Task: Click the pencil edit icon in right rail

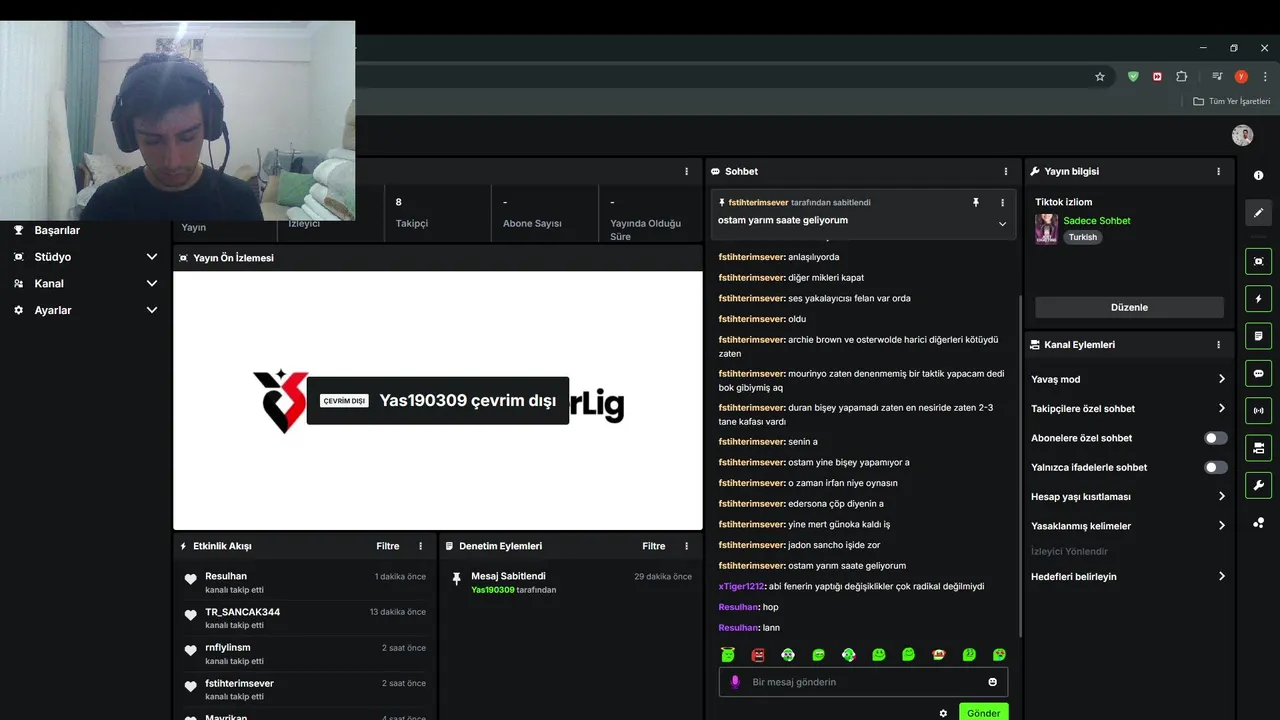Action: pos(1258,212)
